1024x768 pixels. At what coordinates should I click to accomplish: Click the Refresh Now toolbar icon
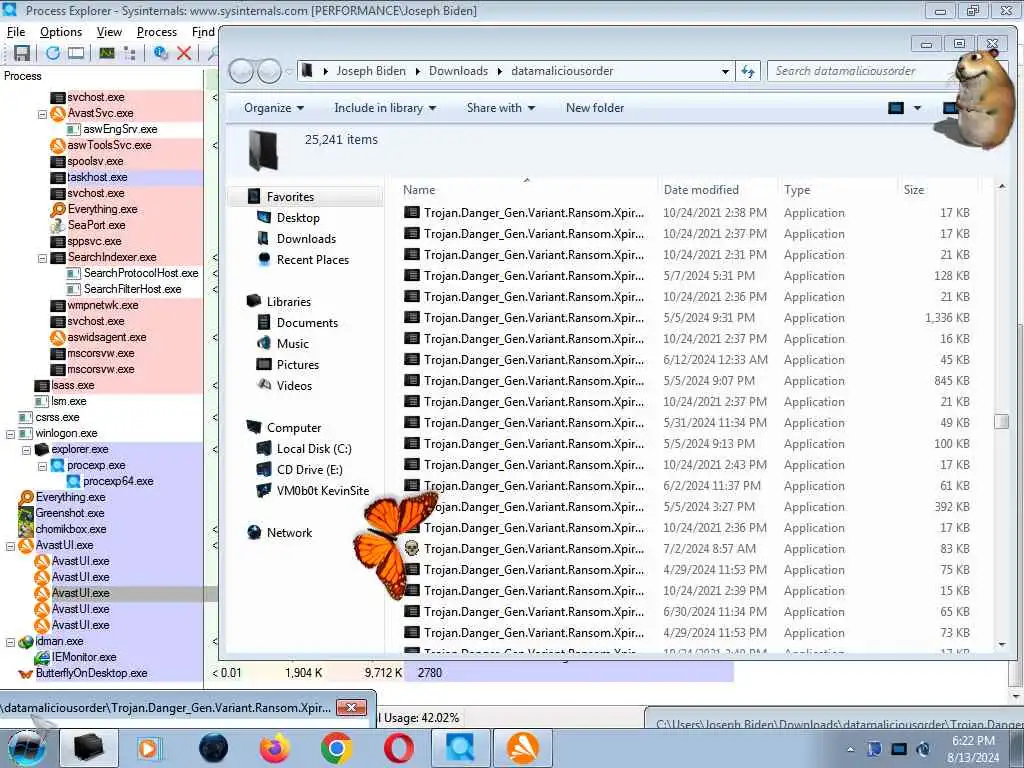point(53,54)
